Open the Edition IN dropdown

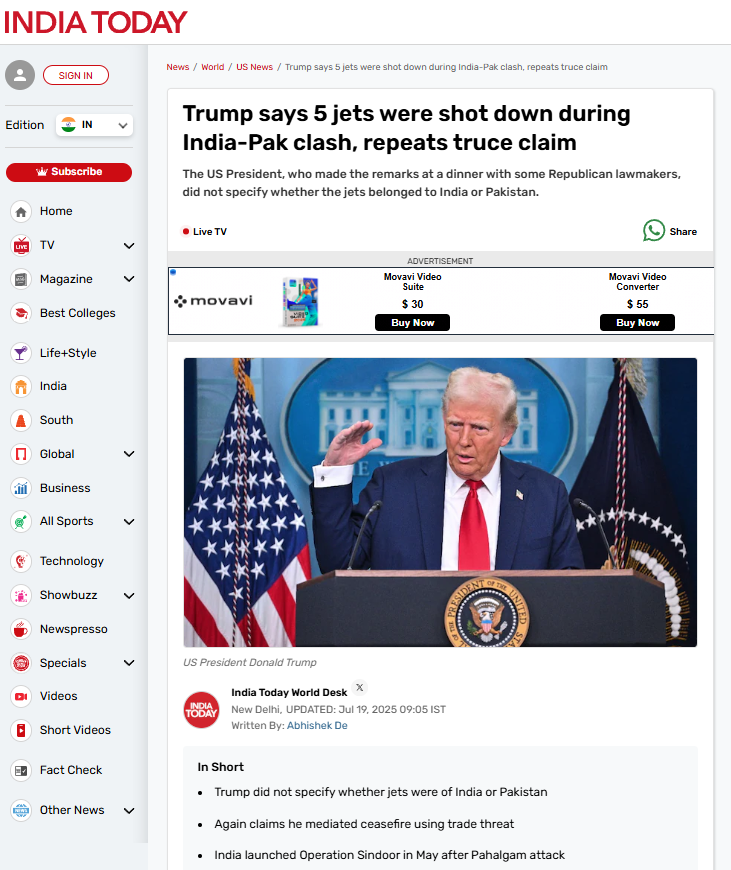94,125
